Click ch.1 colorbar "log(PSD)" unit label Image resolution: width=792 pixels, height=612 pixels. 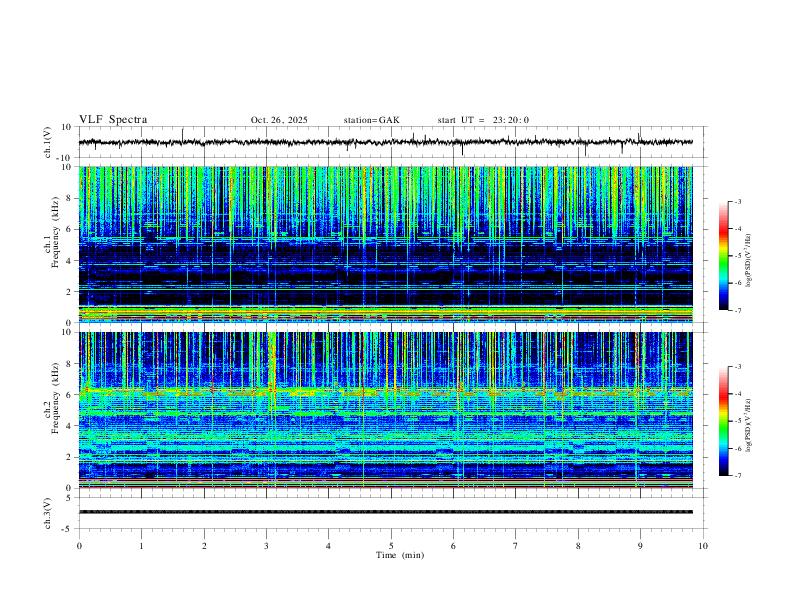point(748,261)
